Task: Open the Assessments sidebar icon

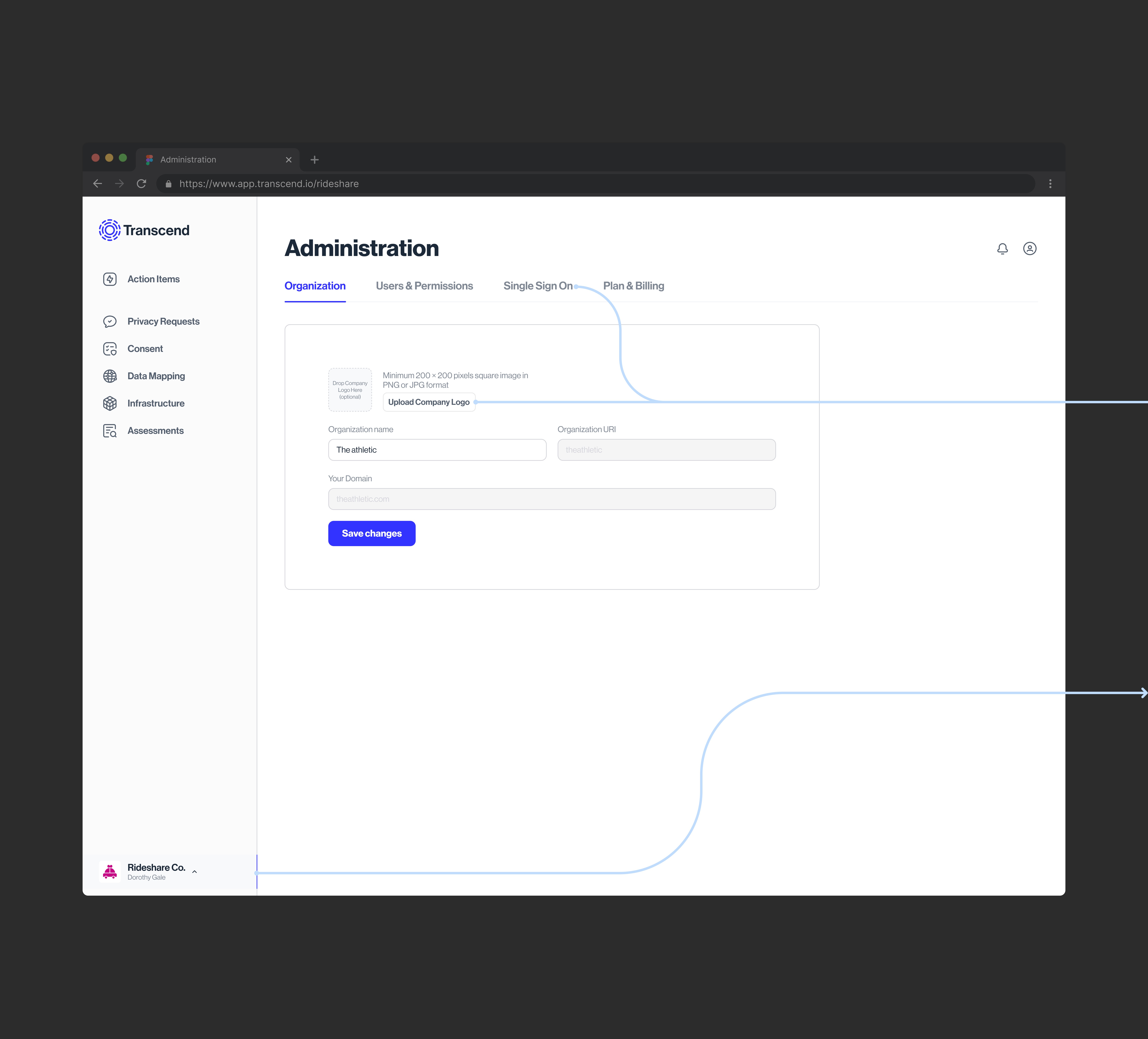Action: (110, 431)
